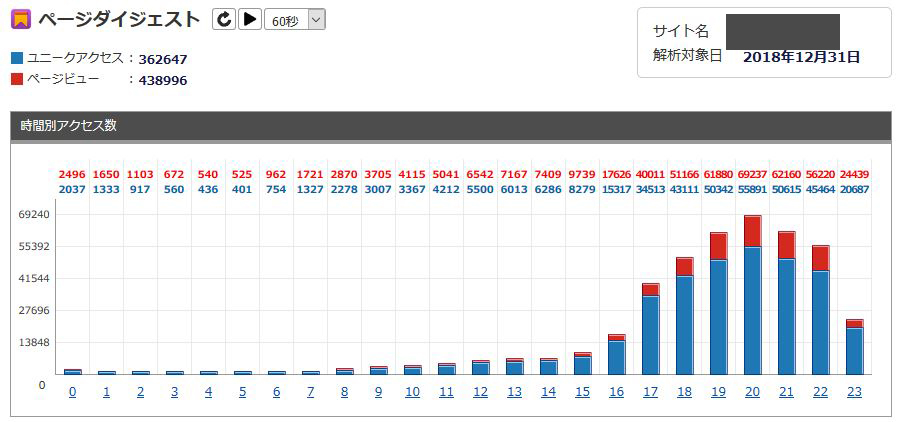Open hour 10 link on the chart axis

click(412, 392)
